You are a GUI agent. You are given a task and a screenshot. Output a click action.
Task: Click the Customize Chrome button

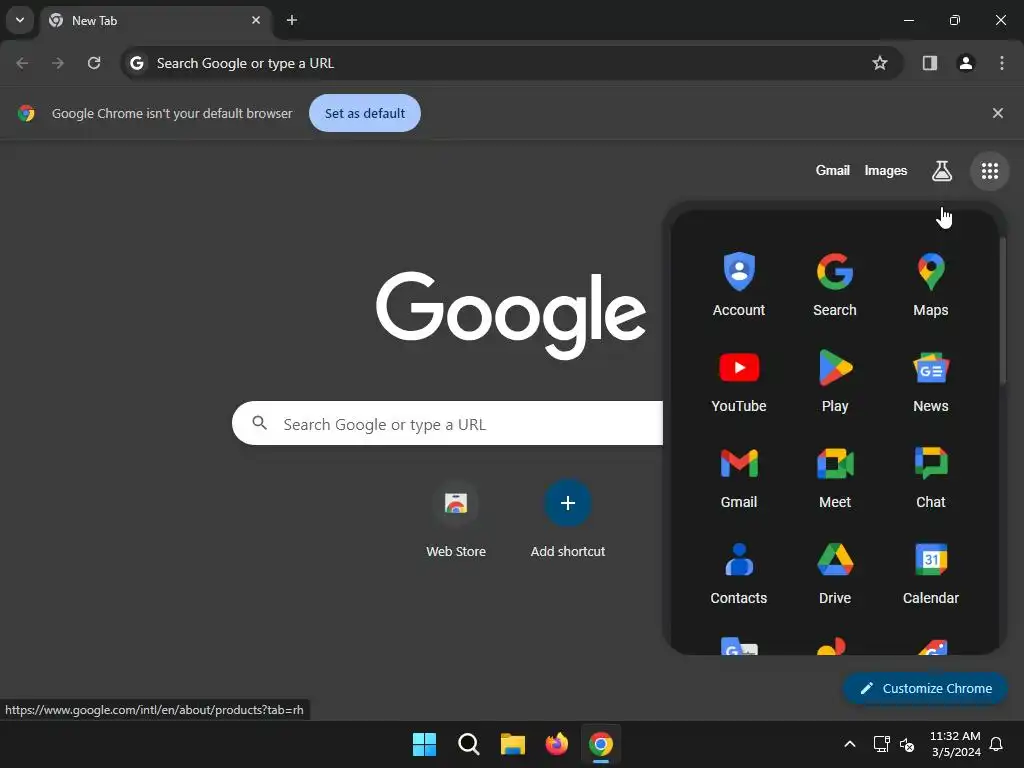click(x=925, y=688)
